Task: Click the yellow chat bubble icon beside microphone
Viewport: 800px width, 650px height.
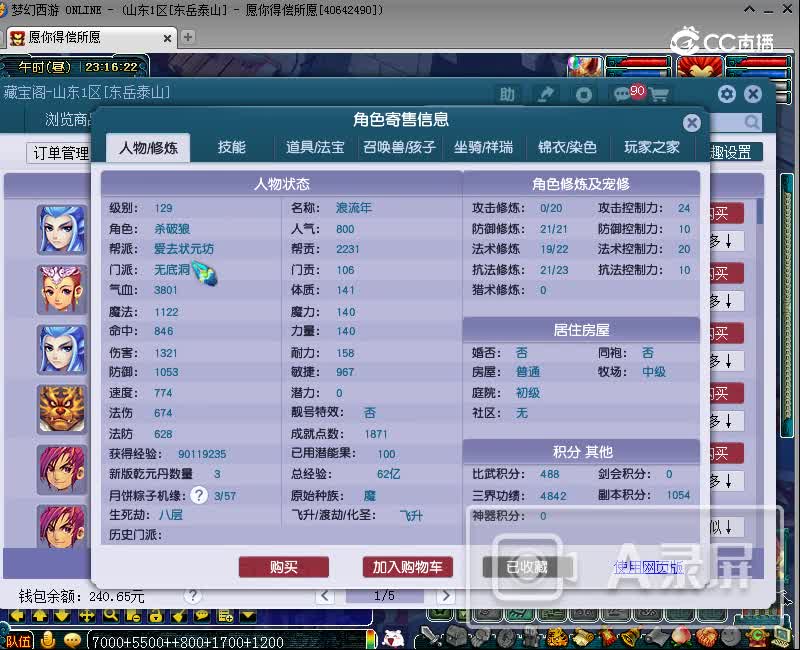Action: click(72, 640)
